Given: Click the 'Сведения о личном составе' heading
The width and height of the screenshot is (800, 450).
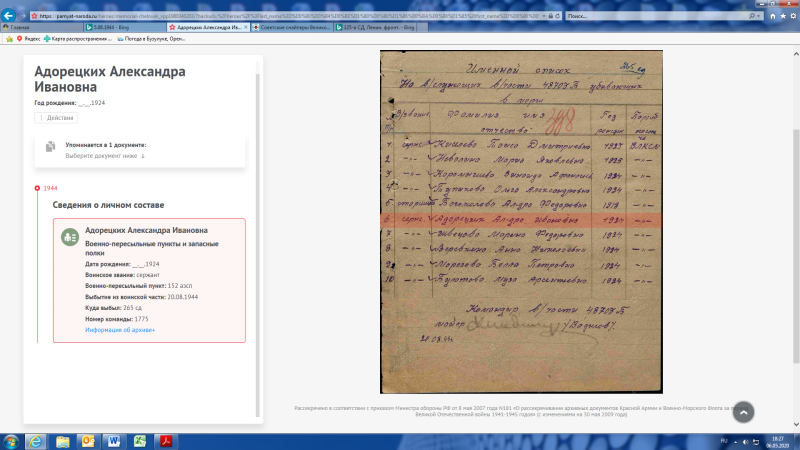Looking at the screenshot, I should 108,205.
